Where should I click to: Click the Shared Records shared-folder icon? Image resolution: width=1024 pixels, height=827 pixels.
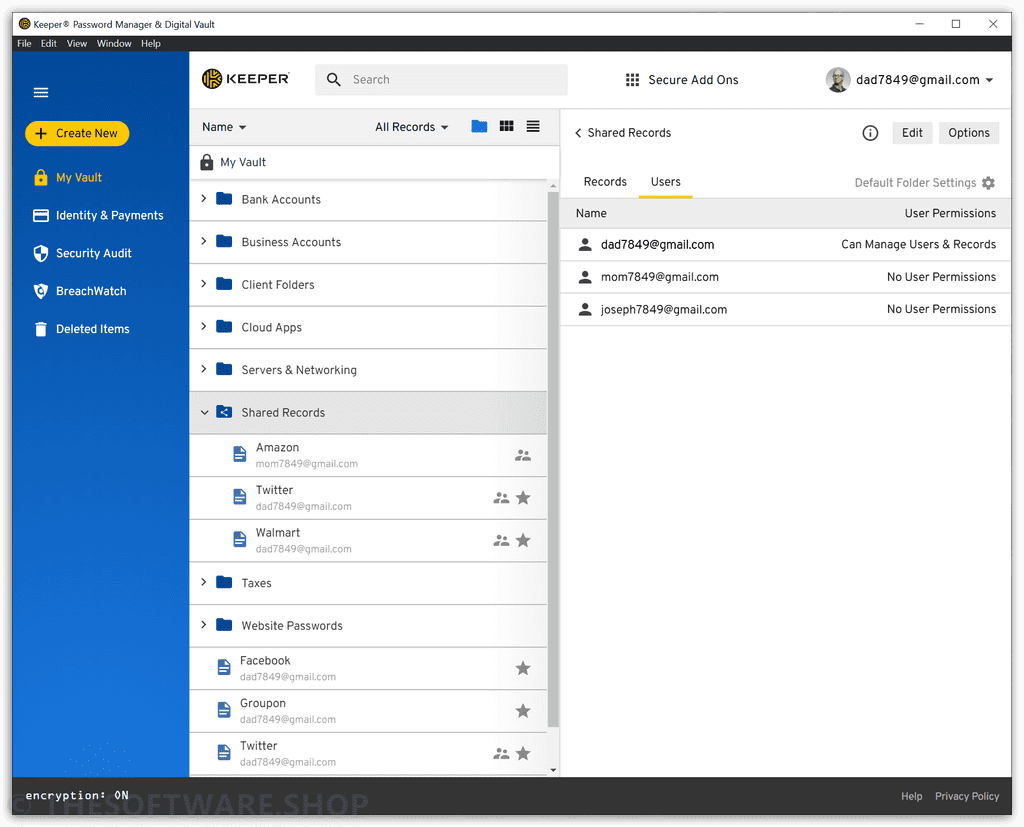[x=224, y=412]
